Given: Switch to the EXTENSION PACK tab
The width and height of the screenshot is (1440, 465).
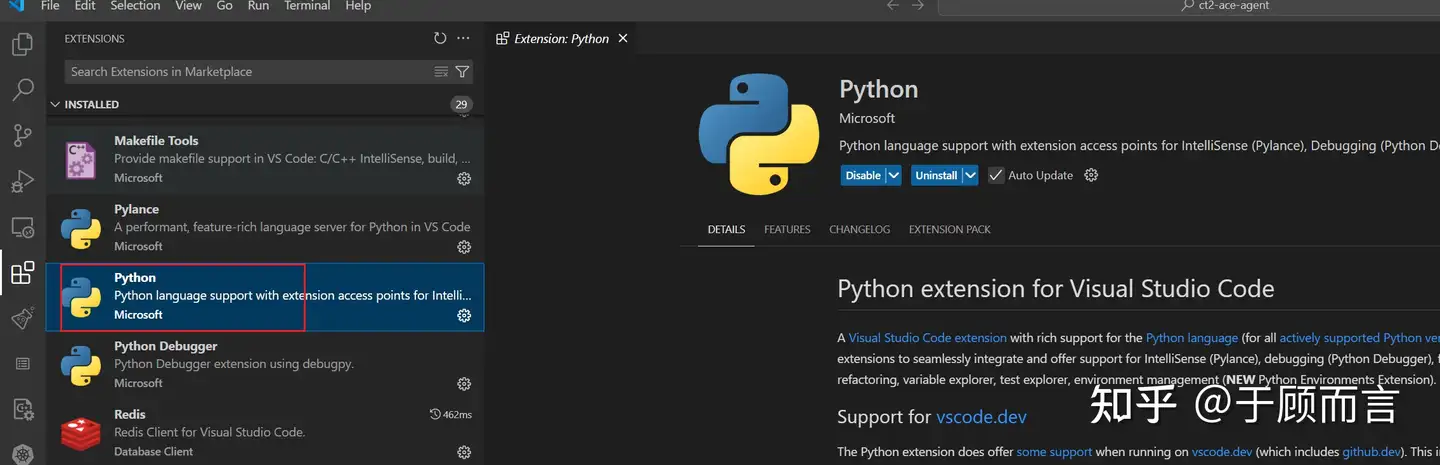Looking at the screenshot, I should [x=950, y=229].
